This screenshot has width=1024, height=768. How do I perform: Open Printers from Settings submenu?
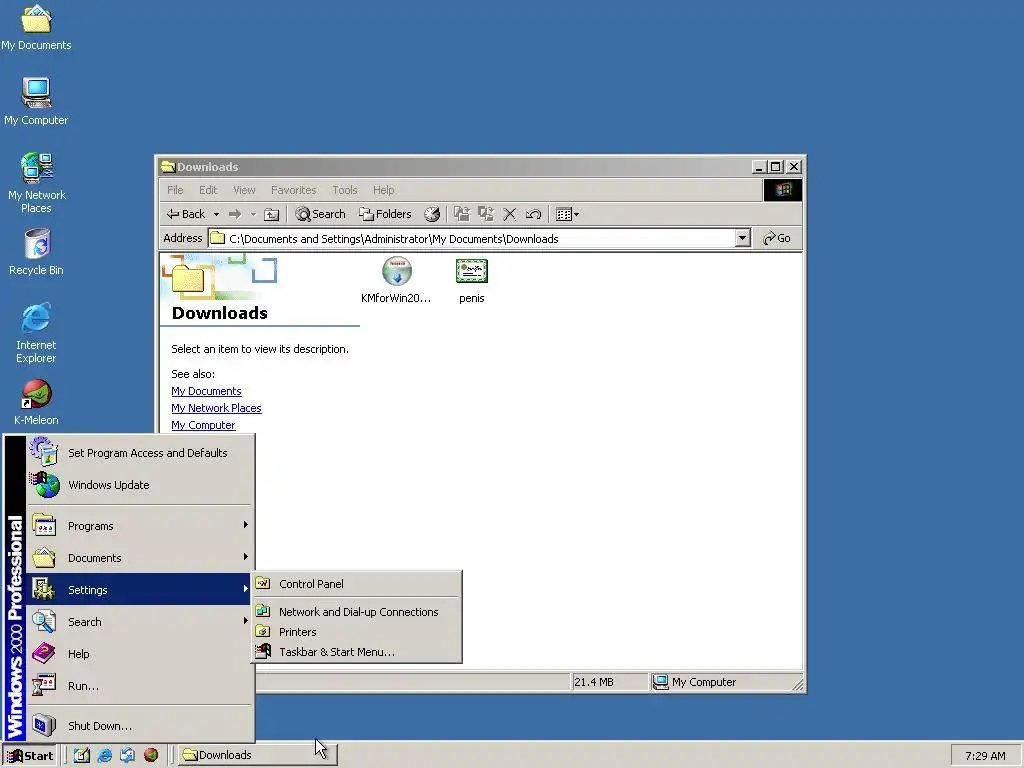click(357, 632)
